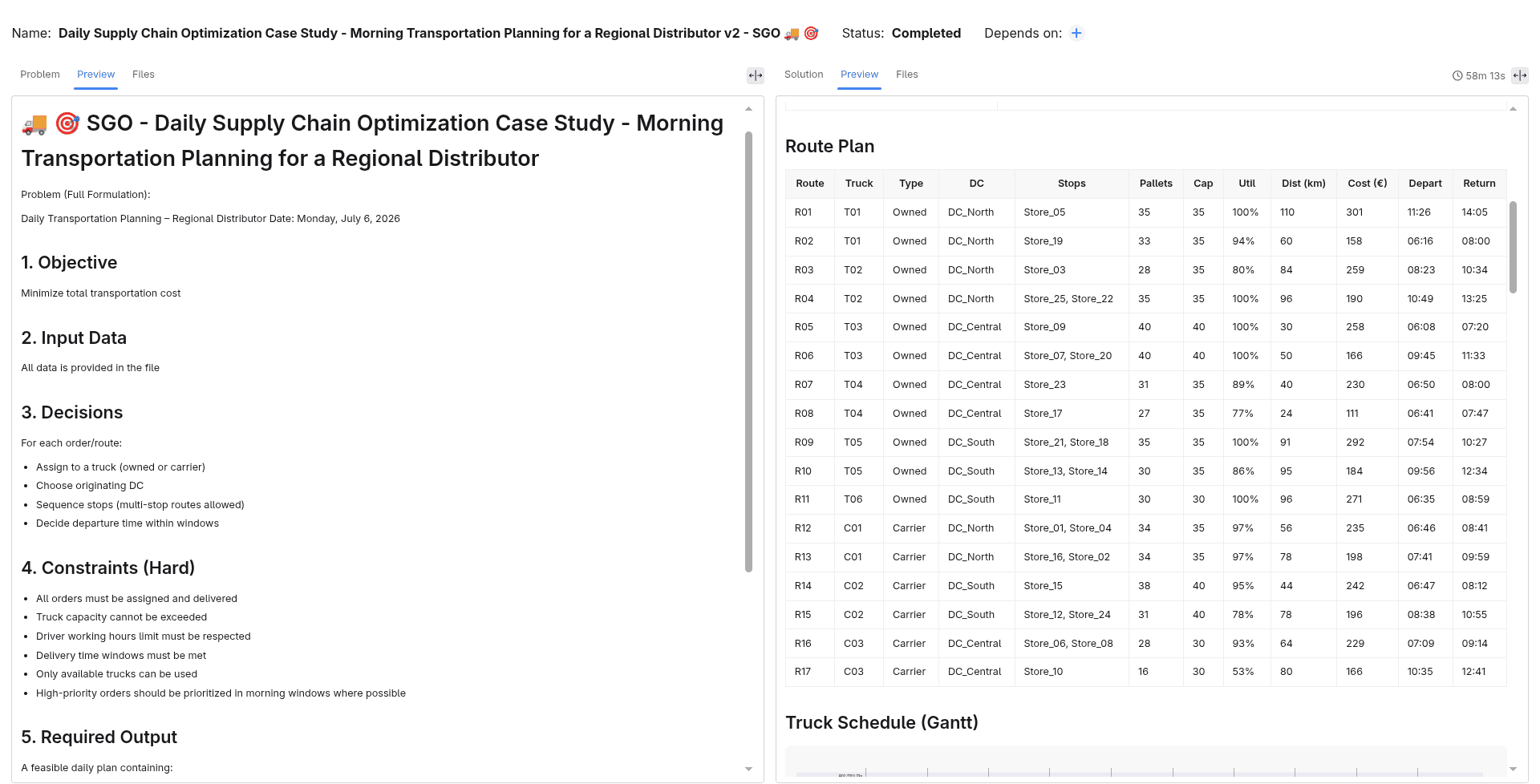Collapse the Solution pane with right splitter icon

tap(1520, 75)
